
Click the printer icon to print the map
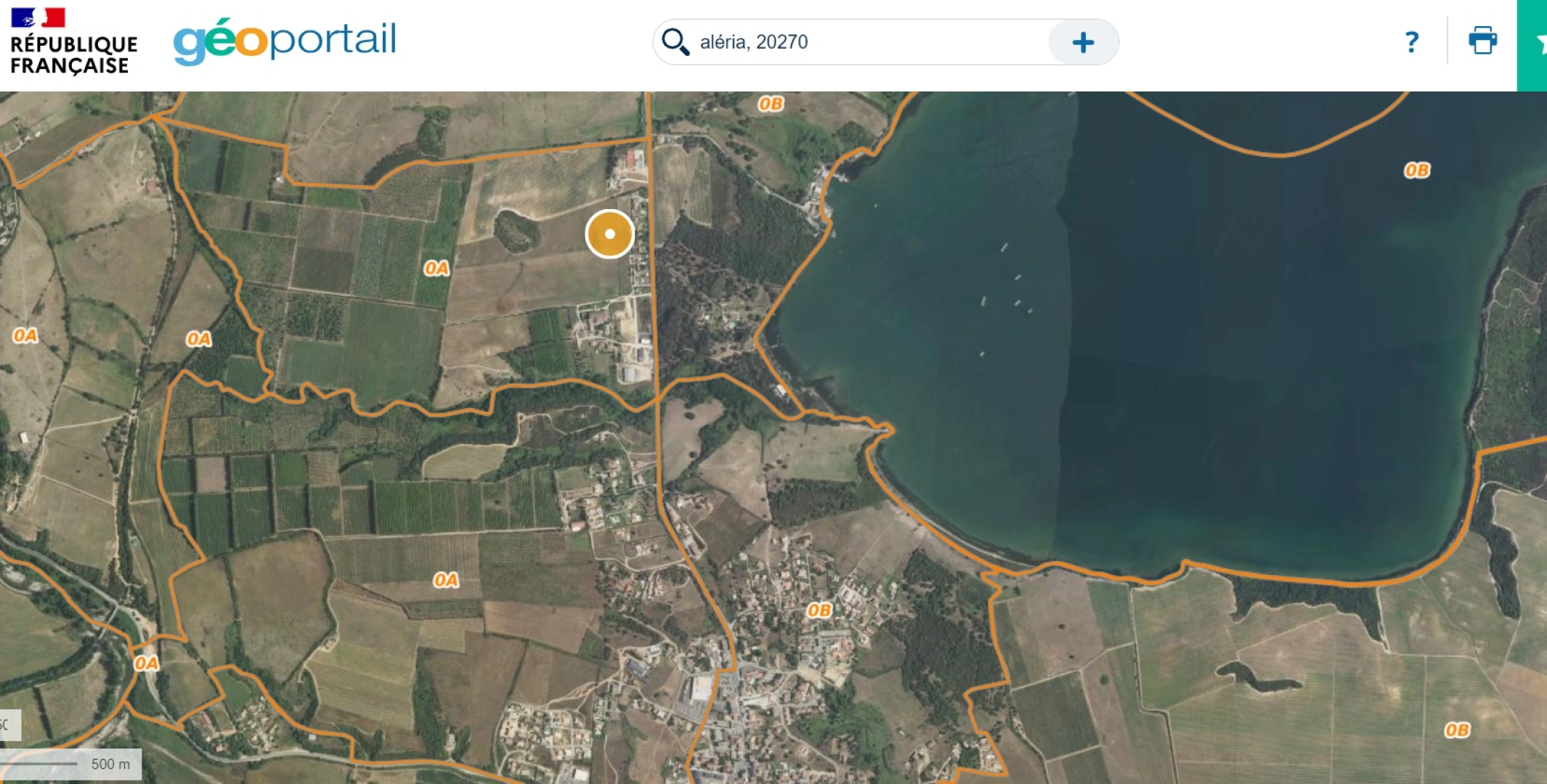[x=1482, y=41]
